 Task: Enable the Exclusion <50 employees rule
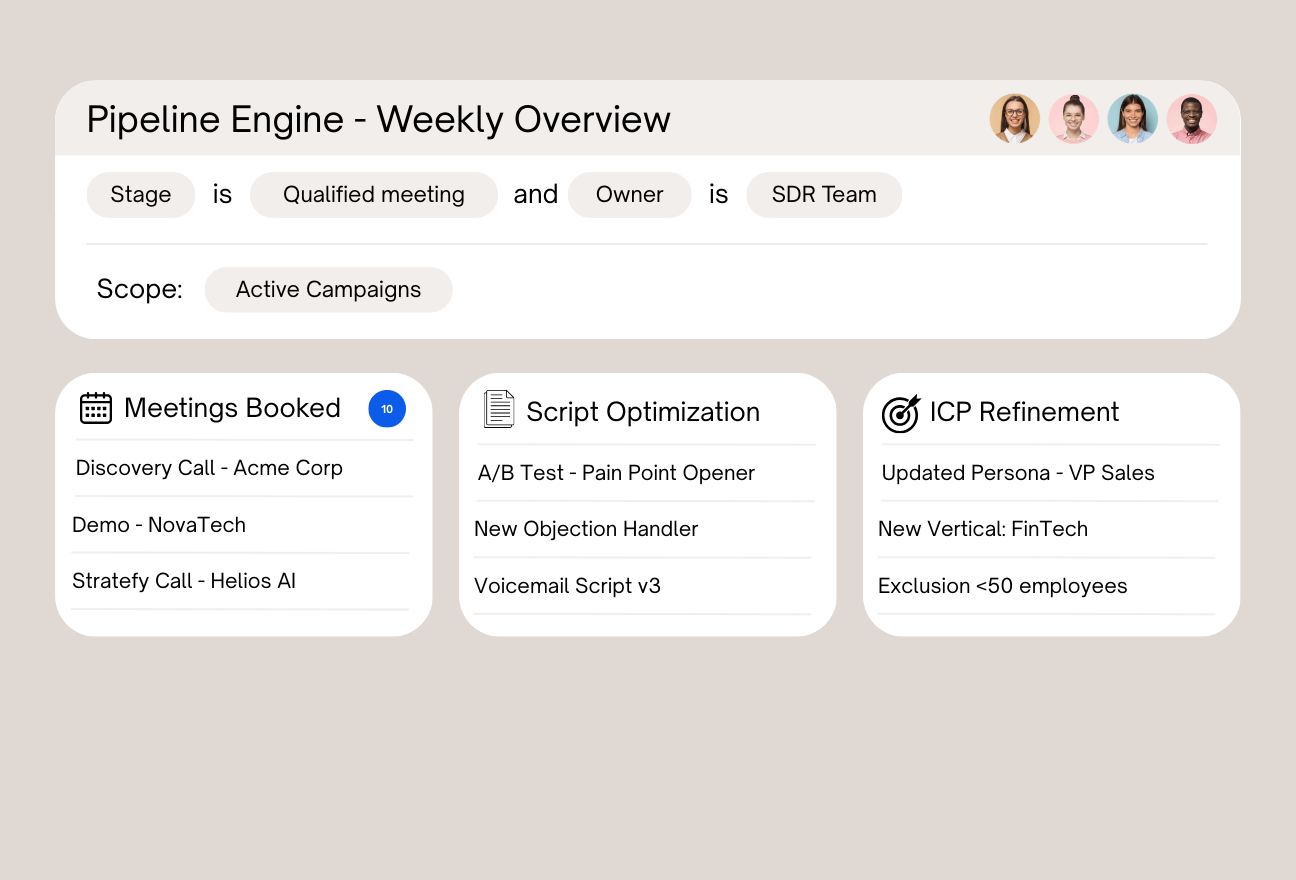(1002, 586)
